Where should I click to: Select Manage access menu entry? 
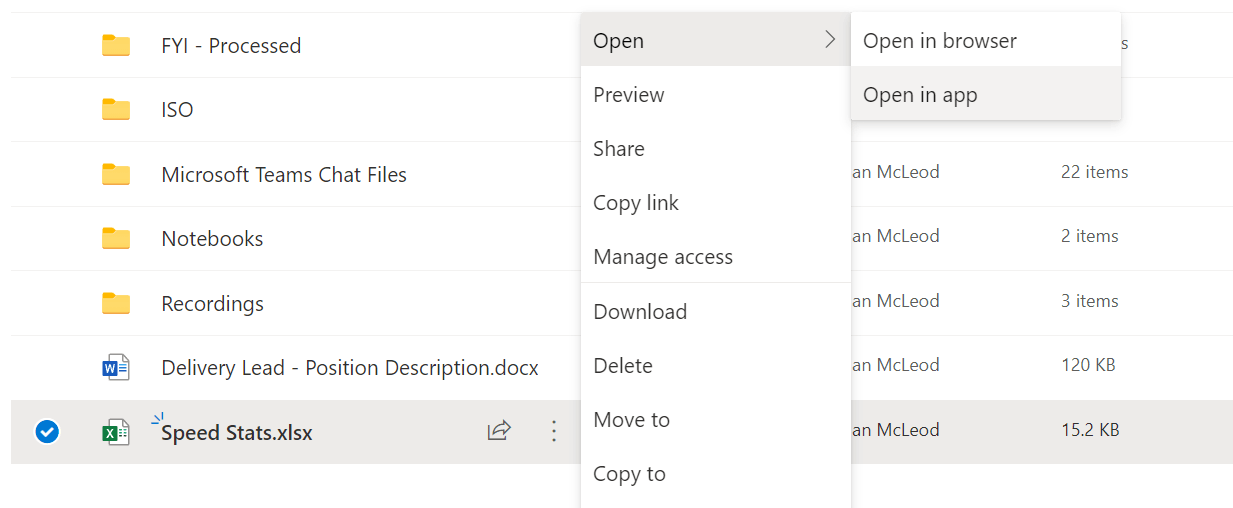[662, 257]
